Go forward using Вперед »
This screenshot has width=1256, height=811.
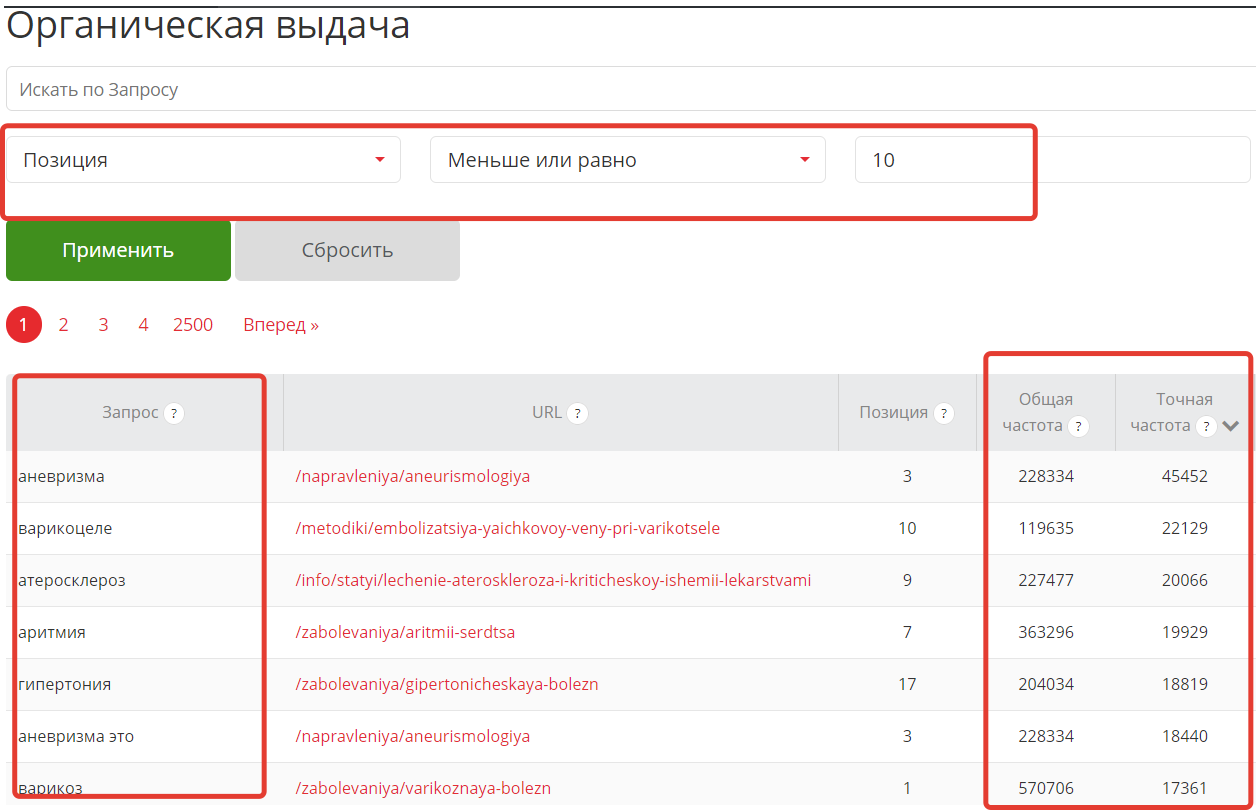pos(280,324)
